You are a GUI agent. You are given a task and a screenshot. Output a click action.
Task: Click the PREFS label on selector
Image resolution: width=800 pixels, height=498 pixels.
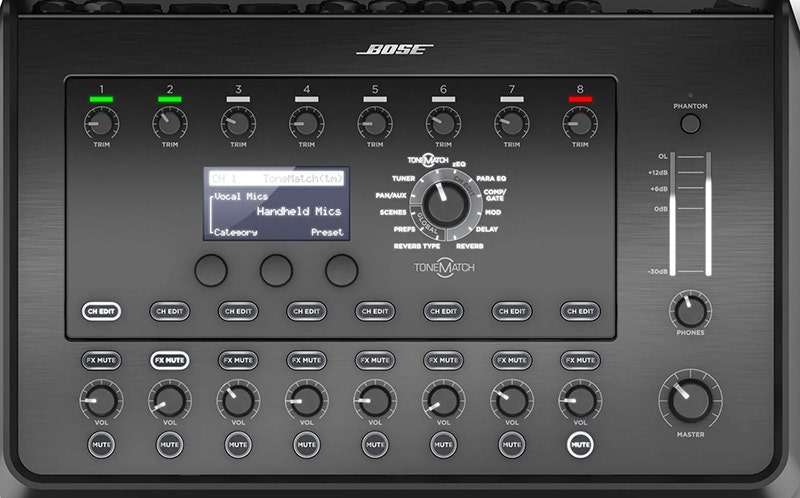tap(404, 229)
